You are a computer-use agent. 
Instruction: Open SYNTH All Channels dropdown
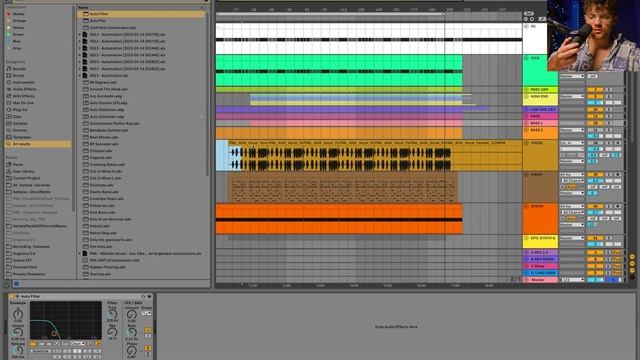click(x=573, y=212)
